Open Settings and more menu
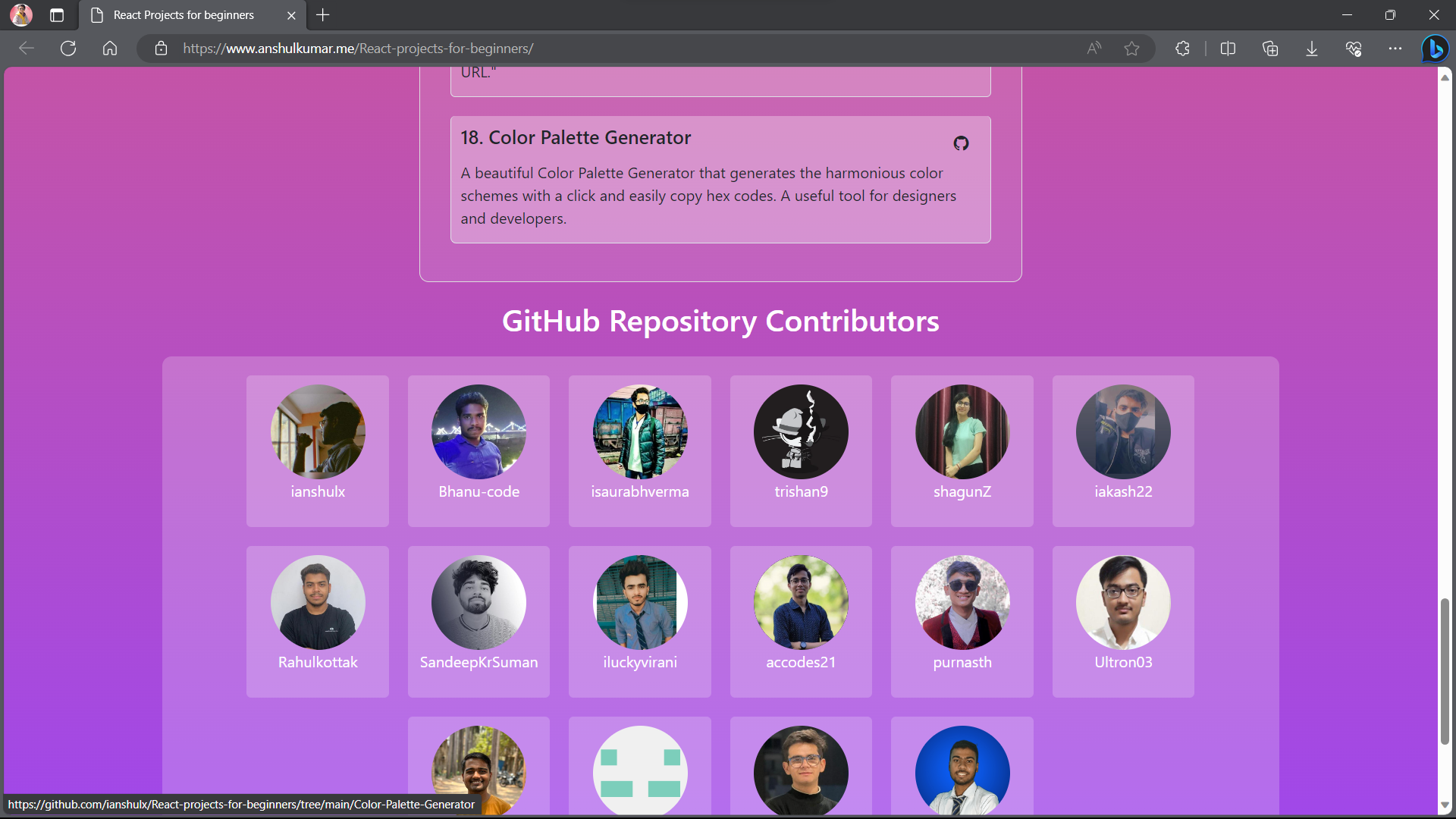The image size is (1456, 819). pos(1395,49)
